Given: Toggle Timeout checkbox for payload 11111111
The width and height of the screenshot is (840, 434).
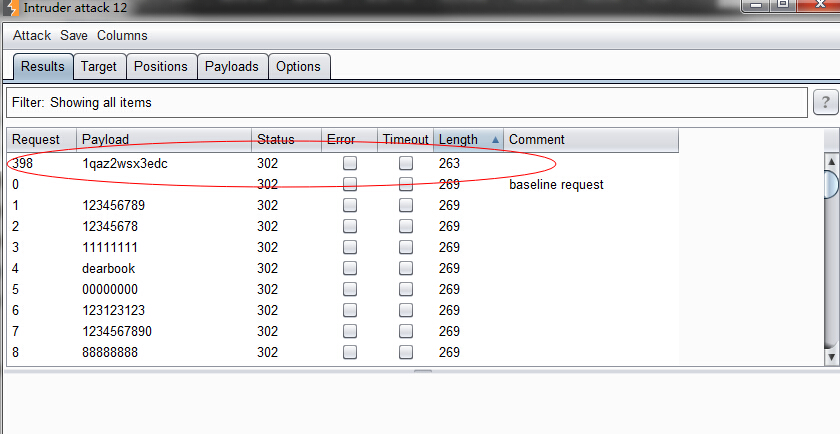Looking at the screenshot, I should 406,247.
